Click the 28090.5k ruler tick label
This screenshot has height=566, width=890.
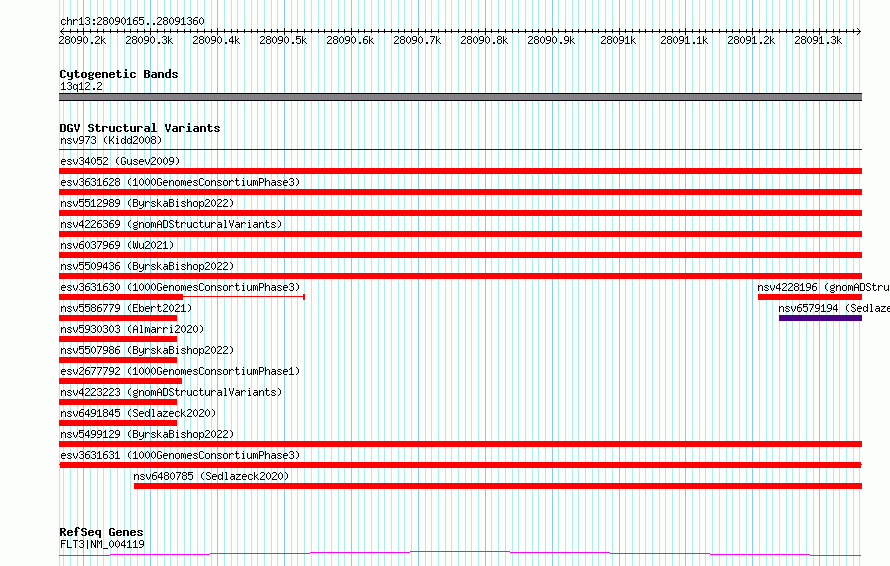point(283,40)
